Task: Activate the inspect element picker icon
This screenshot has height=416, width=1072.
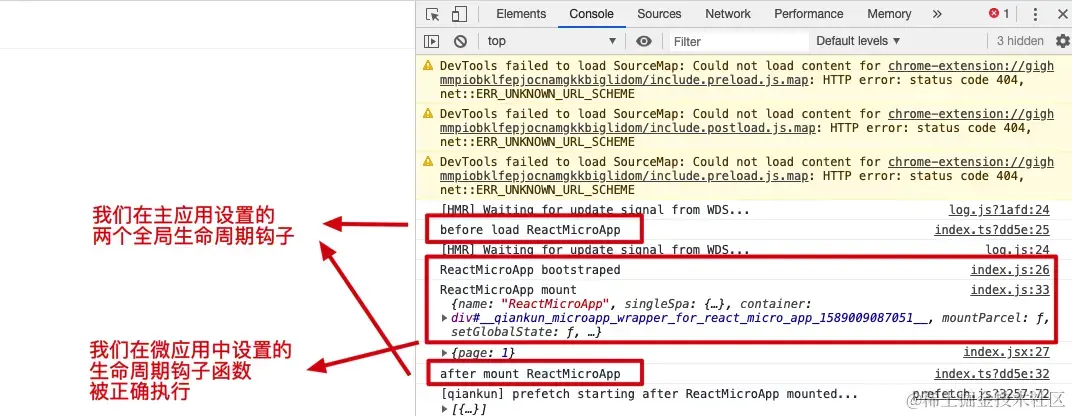Action: [432, 14]
